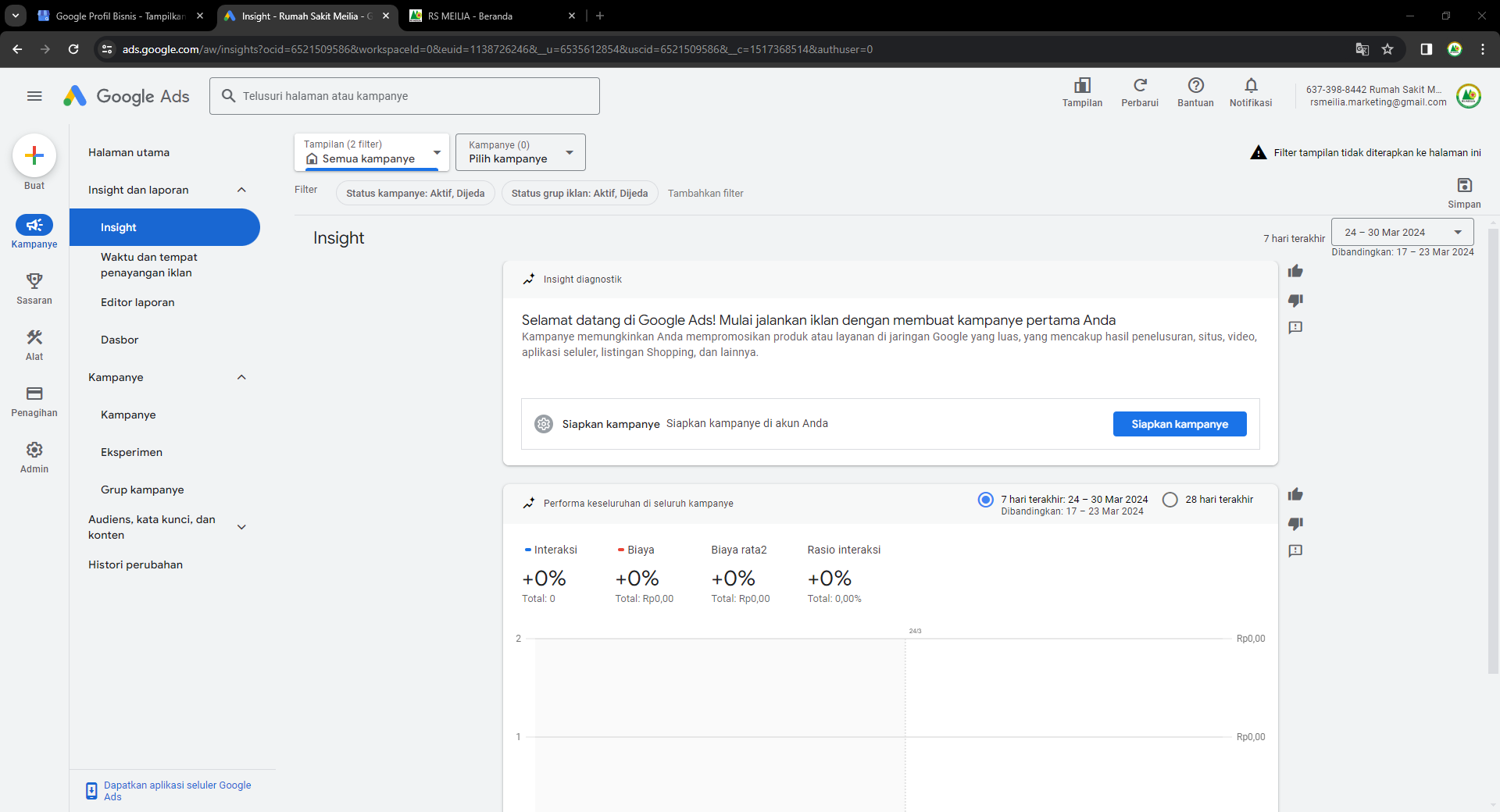
Task: Open the main hamburger menu
Action: (x=34, y=96)
